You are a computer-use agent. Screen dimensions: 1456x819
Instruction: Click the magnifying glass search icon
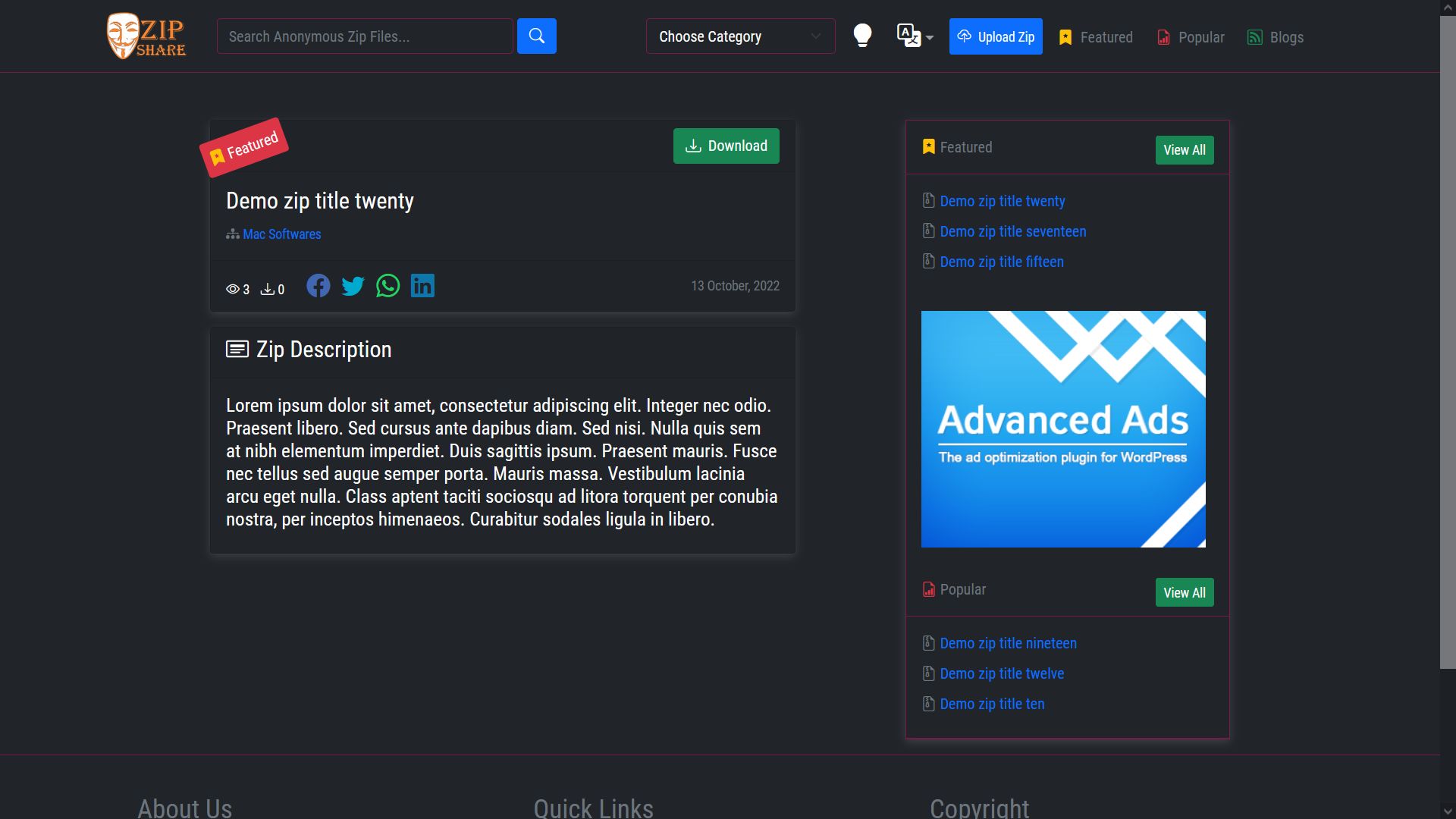click(537, 36)
